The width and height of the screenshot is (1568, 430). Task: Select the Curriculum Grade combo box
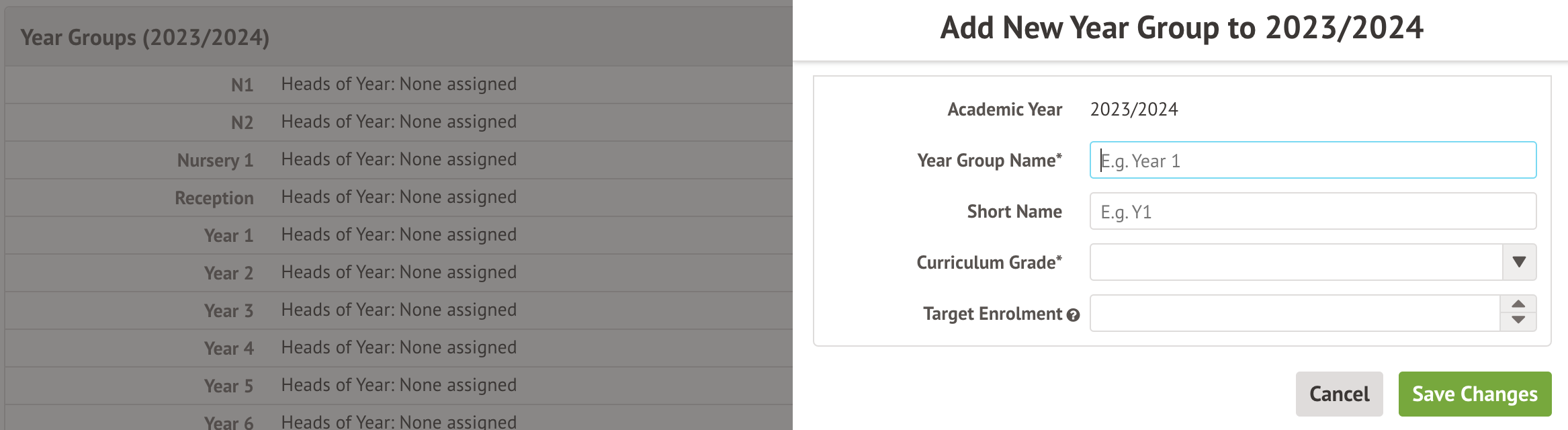[x=1295, y=262]
